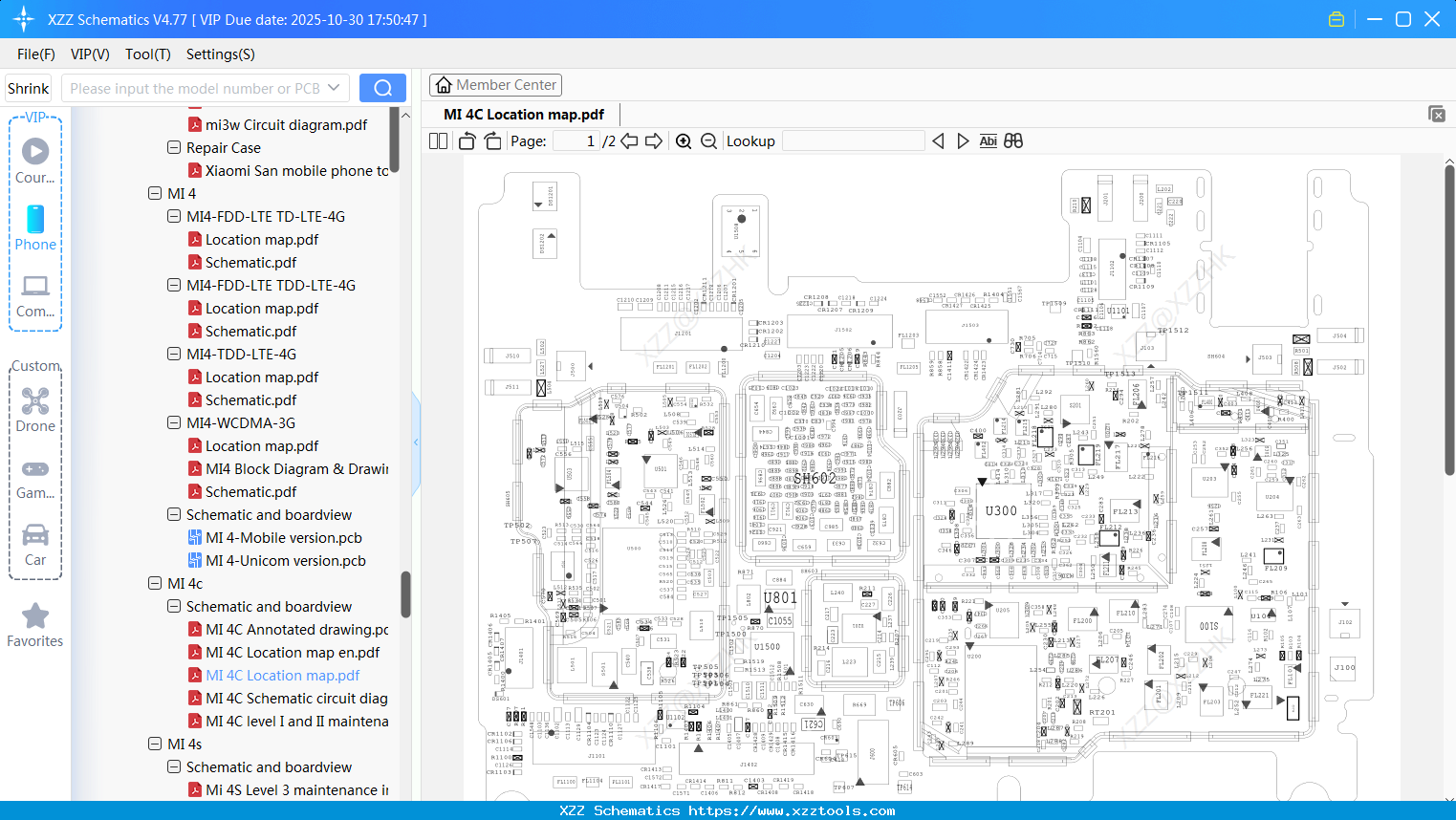Select the Car schematics category
Screen dimensions: 1456x820
[x=35, y=544]
